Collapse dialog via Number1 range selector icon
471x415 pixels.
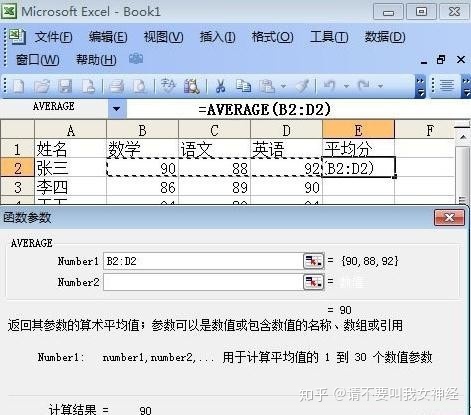click(x=313, y=261)
